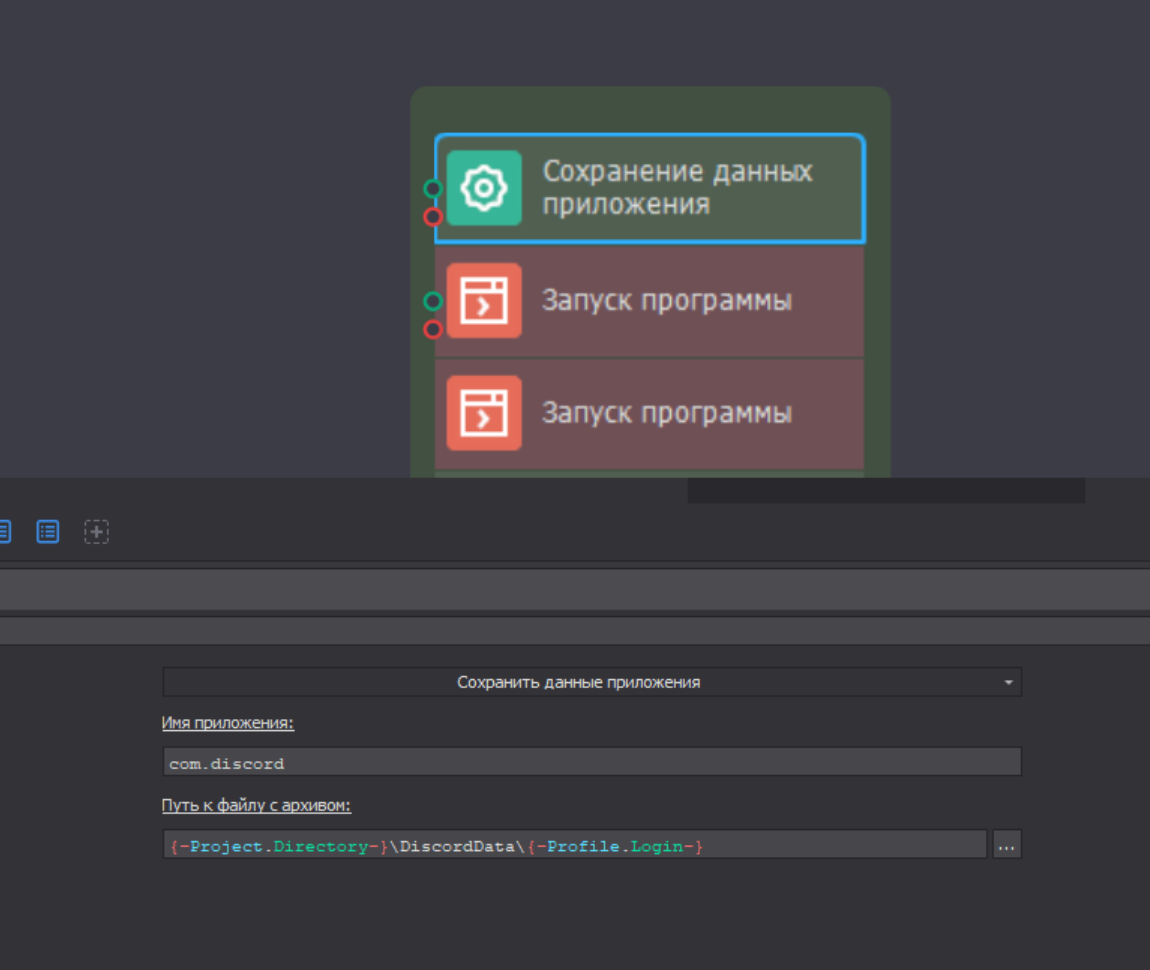
Task: Click red error port of first Запуск программы
Action: click(x=432, y=329)
